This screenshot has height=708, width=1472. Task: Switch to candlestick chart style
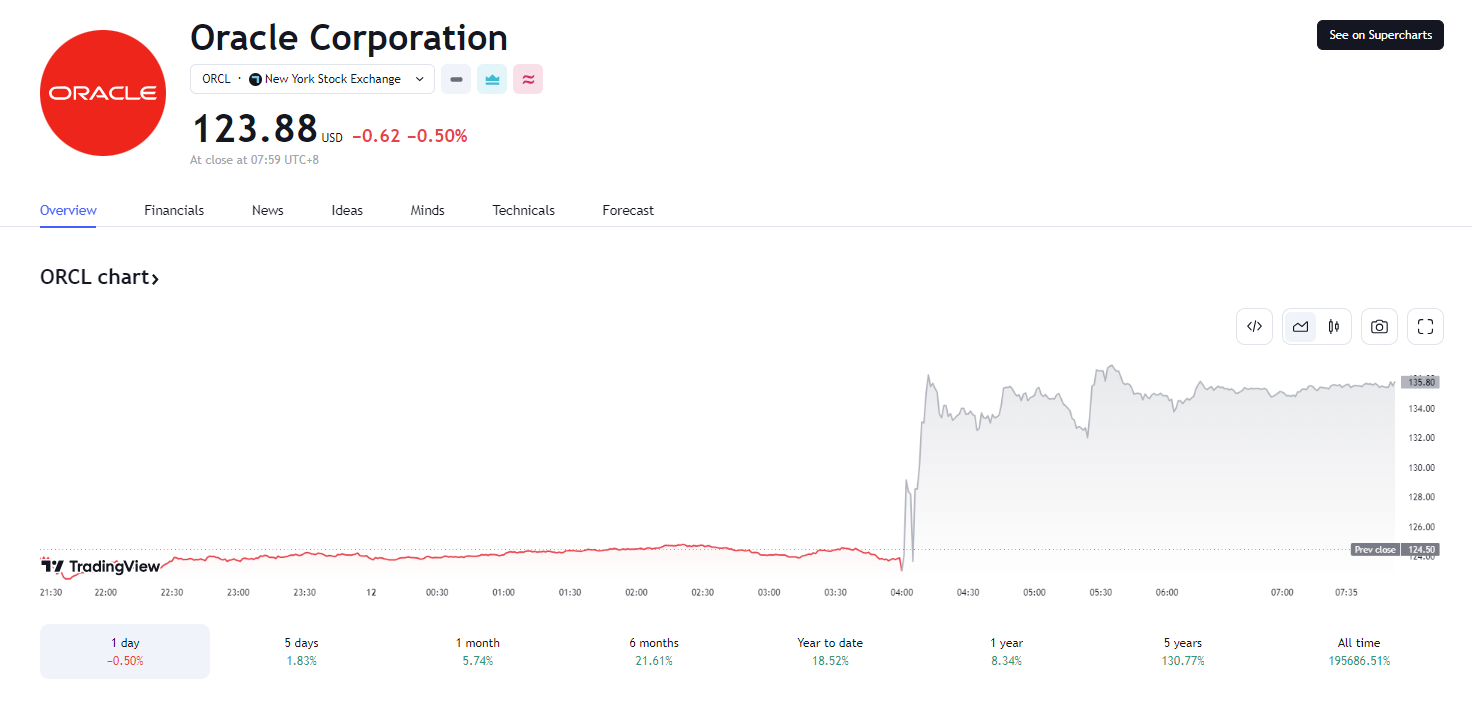[x=1334, y=326]
